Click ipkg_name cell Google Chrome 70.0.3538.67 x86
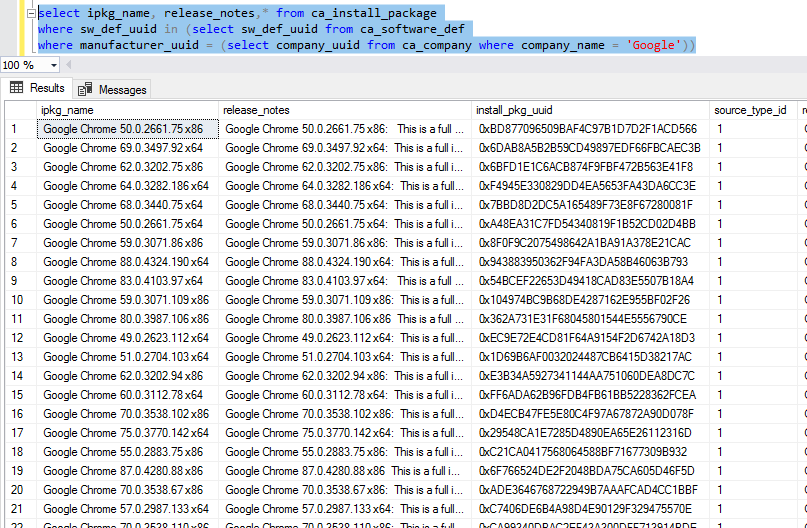The height and width of the screenshot is (528, 807). (x=128, y=490)
